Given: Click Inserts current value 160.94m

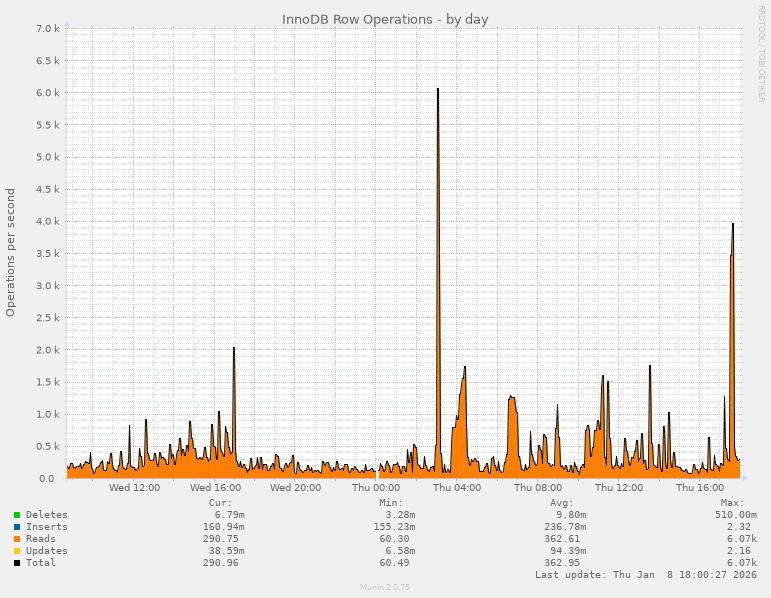Looking at the screenshot, I should tap(224, 527).
